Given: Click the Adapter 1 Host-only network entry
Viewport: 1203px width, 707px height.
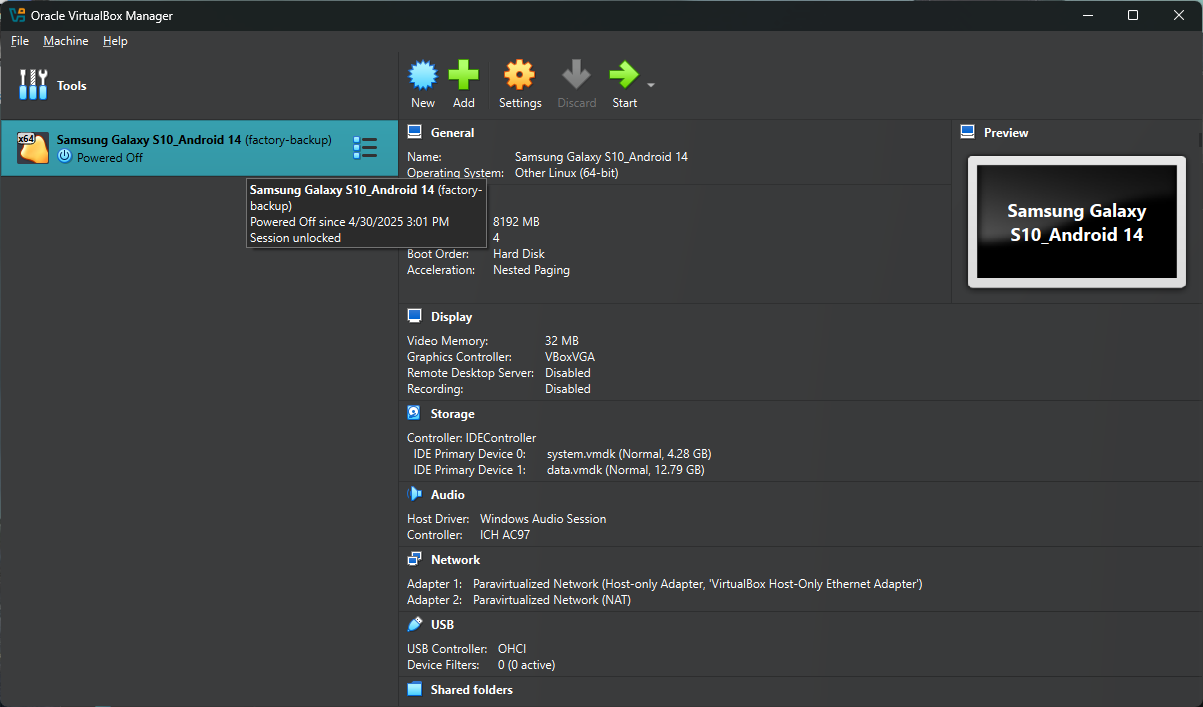Looking at the screenshot, I should click(x=697, y=584).
